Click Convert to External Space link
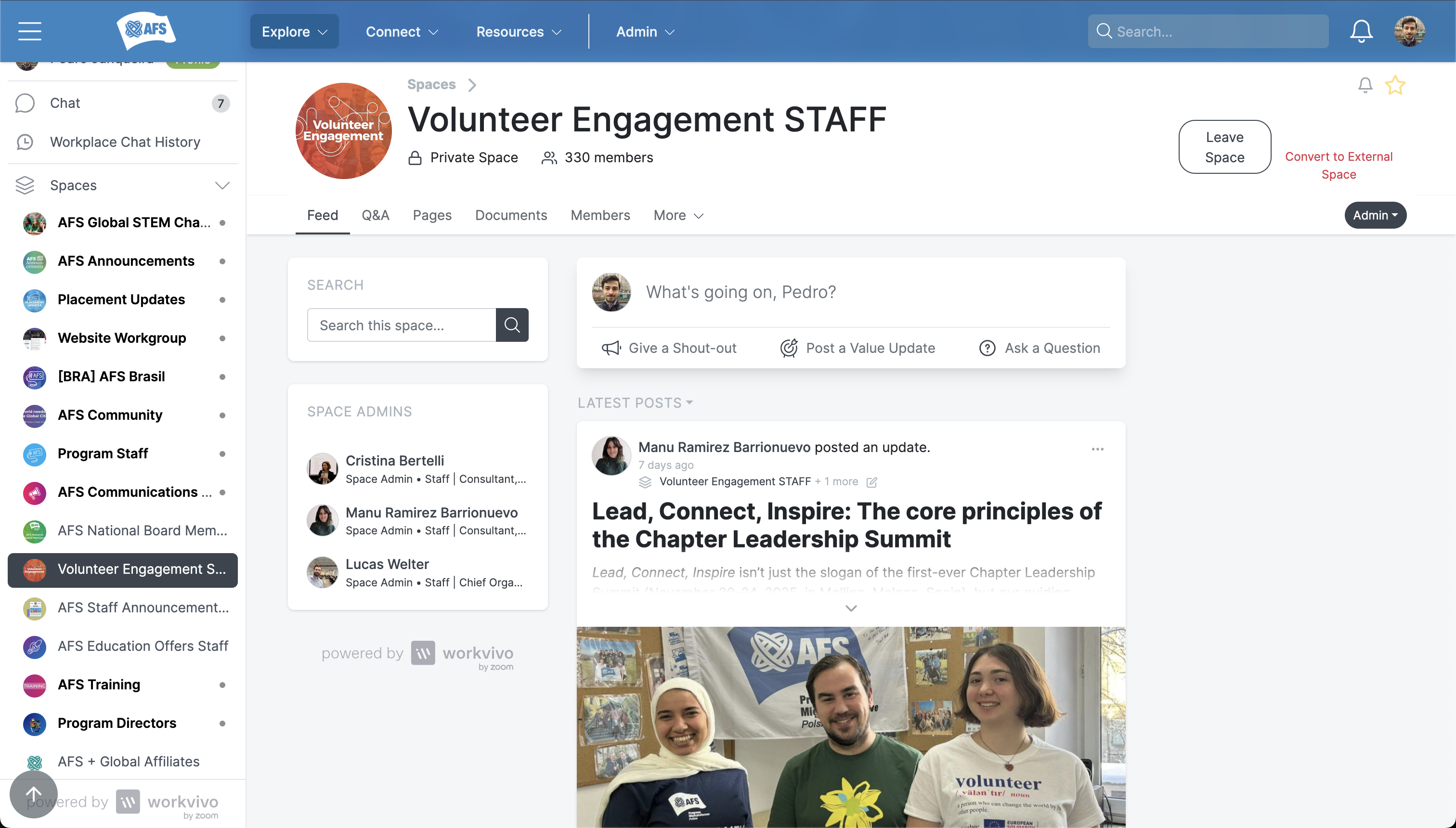This screenshot has width=1456, height=828. point(1339,165)
